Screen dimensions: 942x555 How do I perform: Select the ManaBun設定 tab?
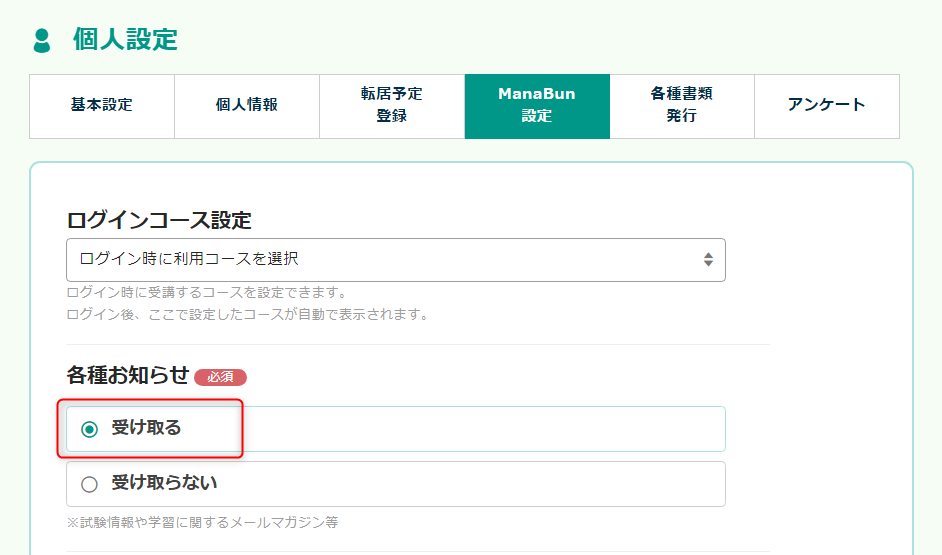coord(537,106)
